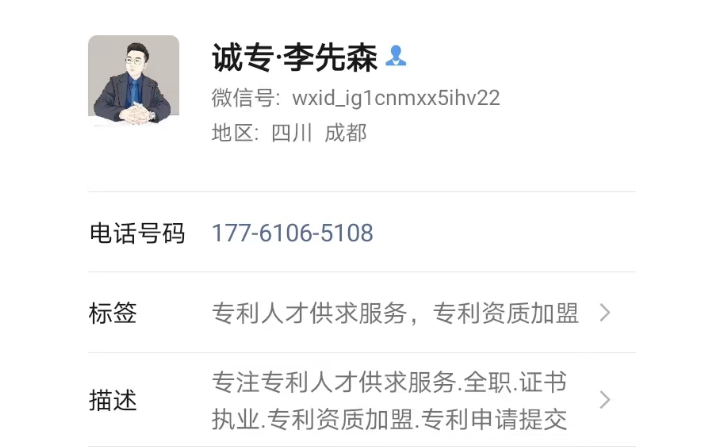Open the 标签 tags row
Image resolution: width=710 pixels, height=448 pixels.
pos(362,313)
